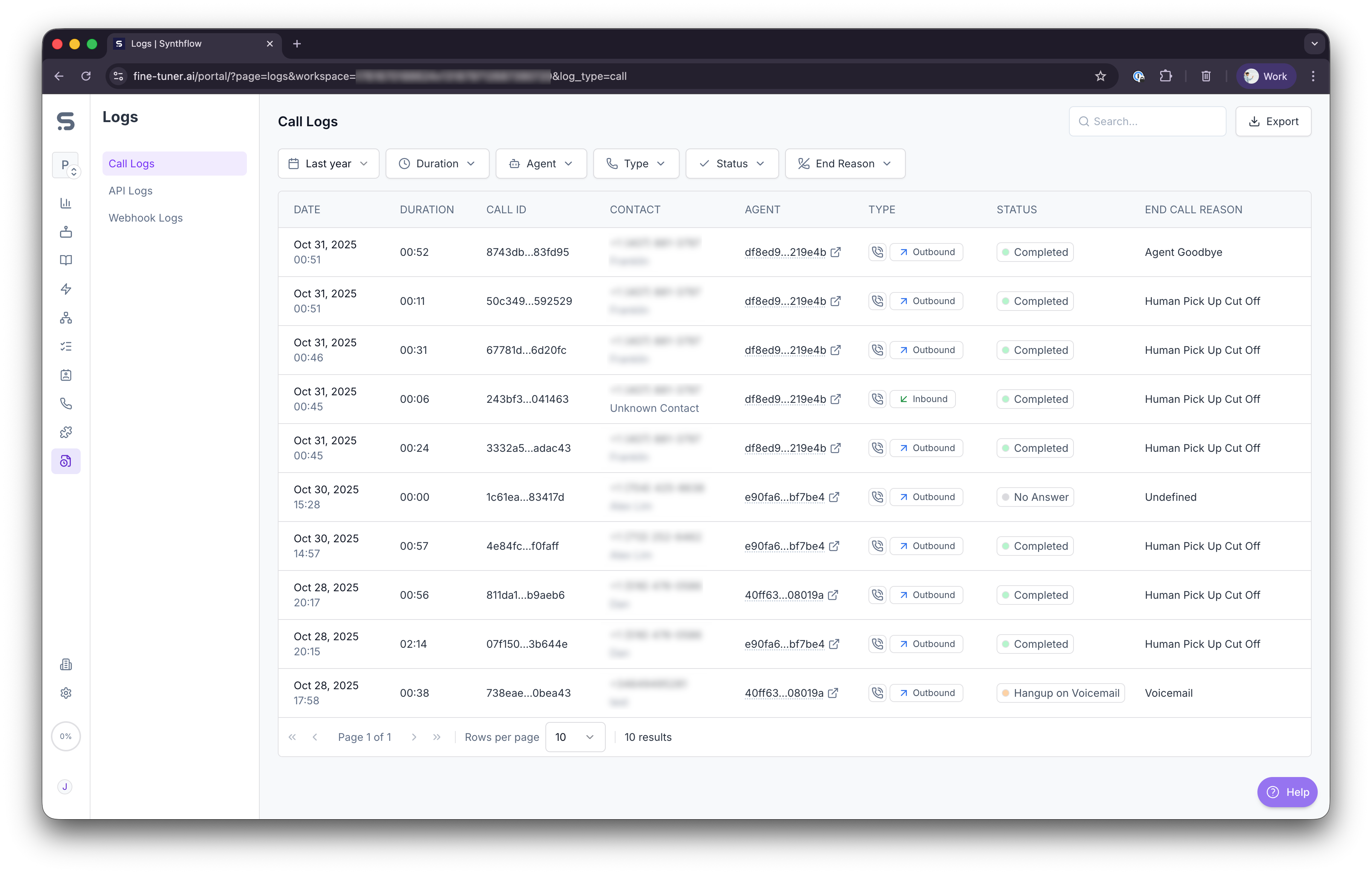Image resolution: width=1372 pixels, height=875 pixels.
Task: Expand the Last year date filter
Action: (x=328, y=164)
